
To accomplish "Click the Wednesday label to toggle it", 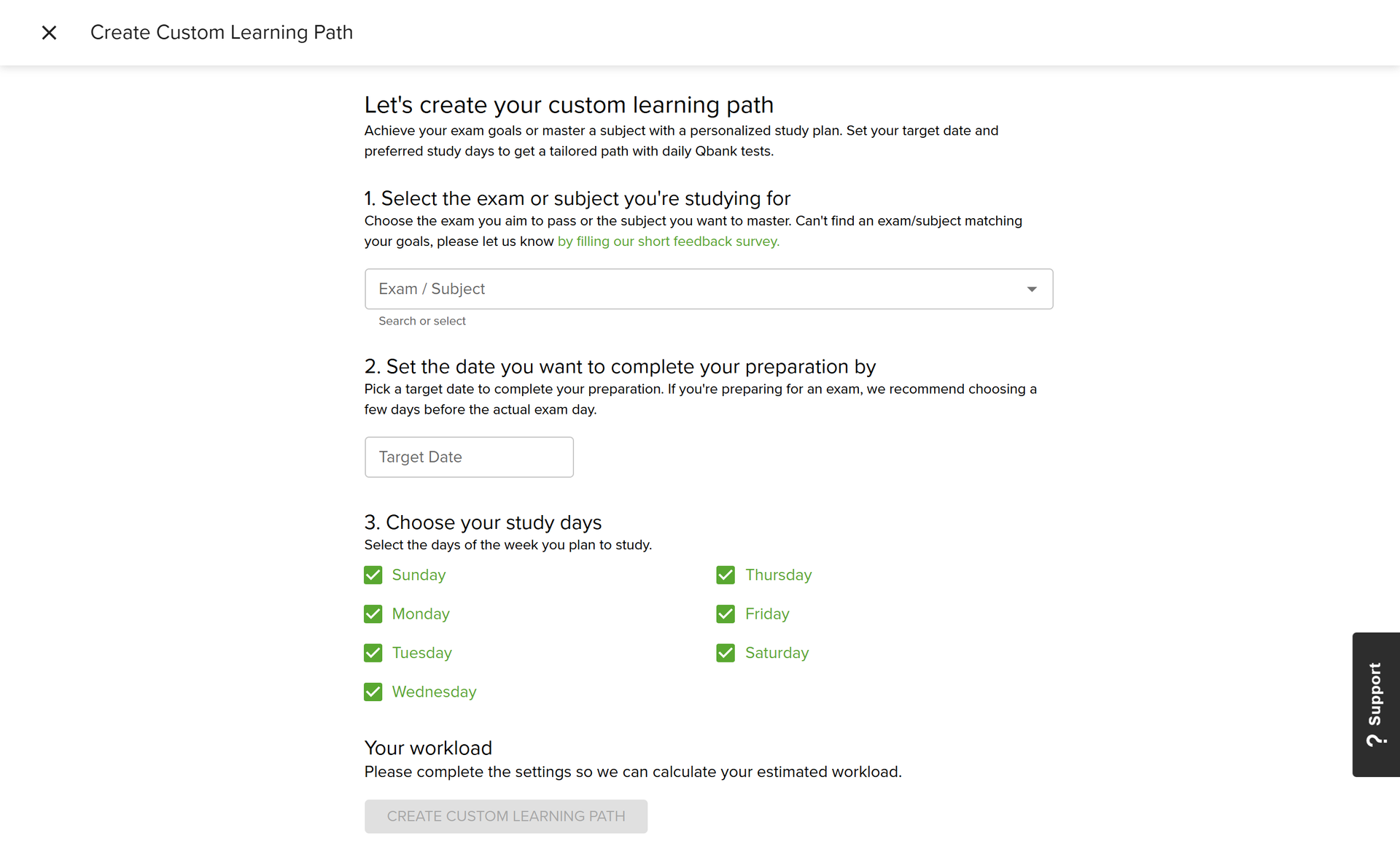I will pyautogui.click(x=434, y=692).
